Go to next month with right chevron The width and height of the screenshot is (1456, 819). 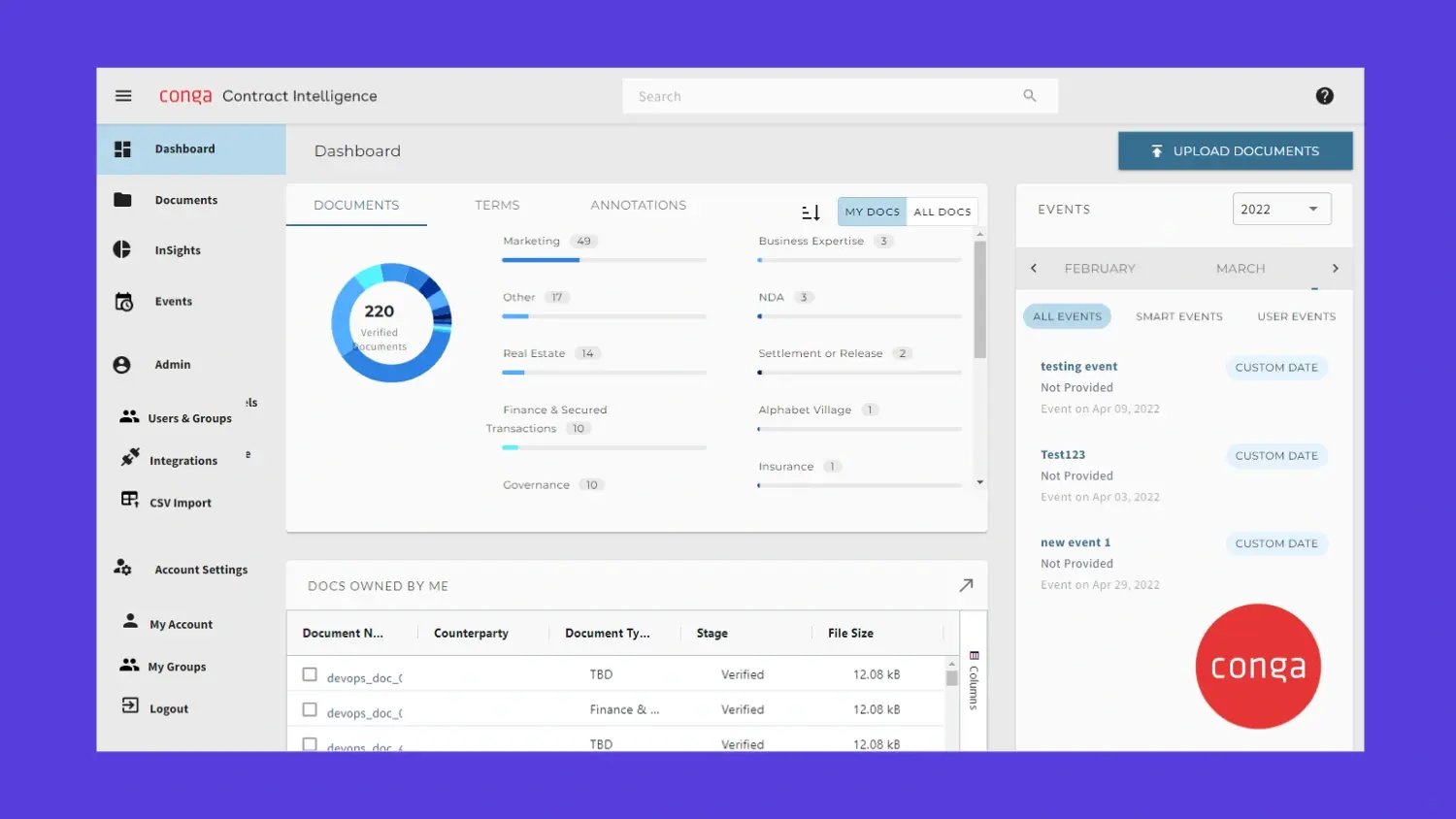(1336, 268)
